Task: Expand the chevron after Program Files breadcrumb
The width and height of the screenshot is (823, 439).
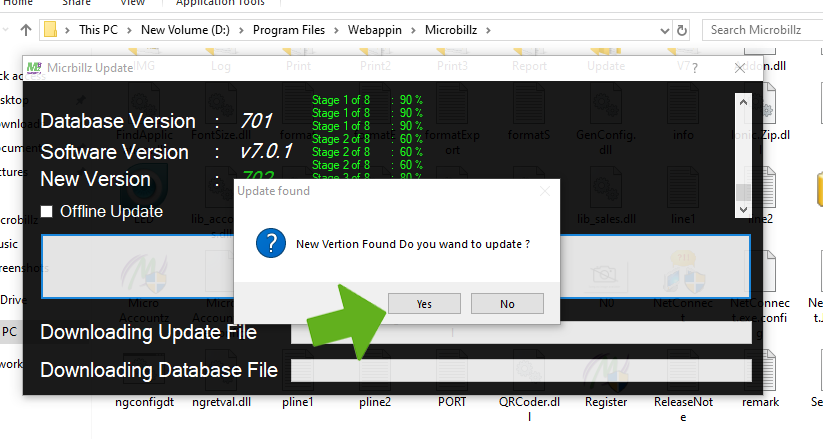Action: point(336,30)
